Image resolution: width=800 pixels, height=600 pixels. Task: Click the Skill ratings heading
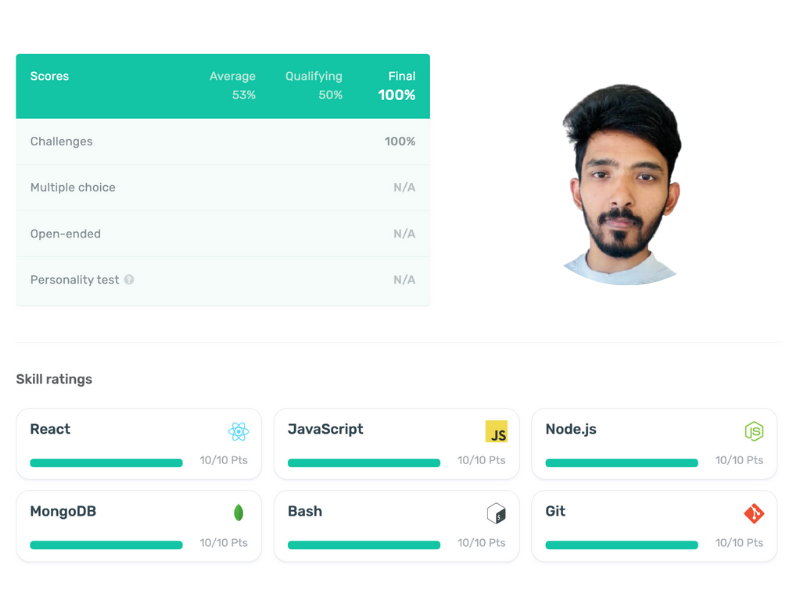pos(54,379)
